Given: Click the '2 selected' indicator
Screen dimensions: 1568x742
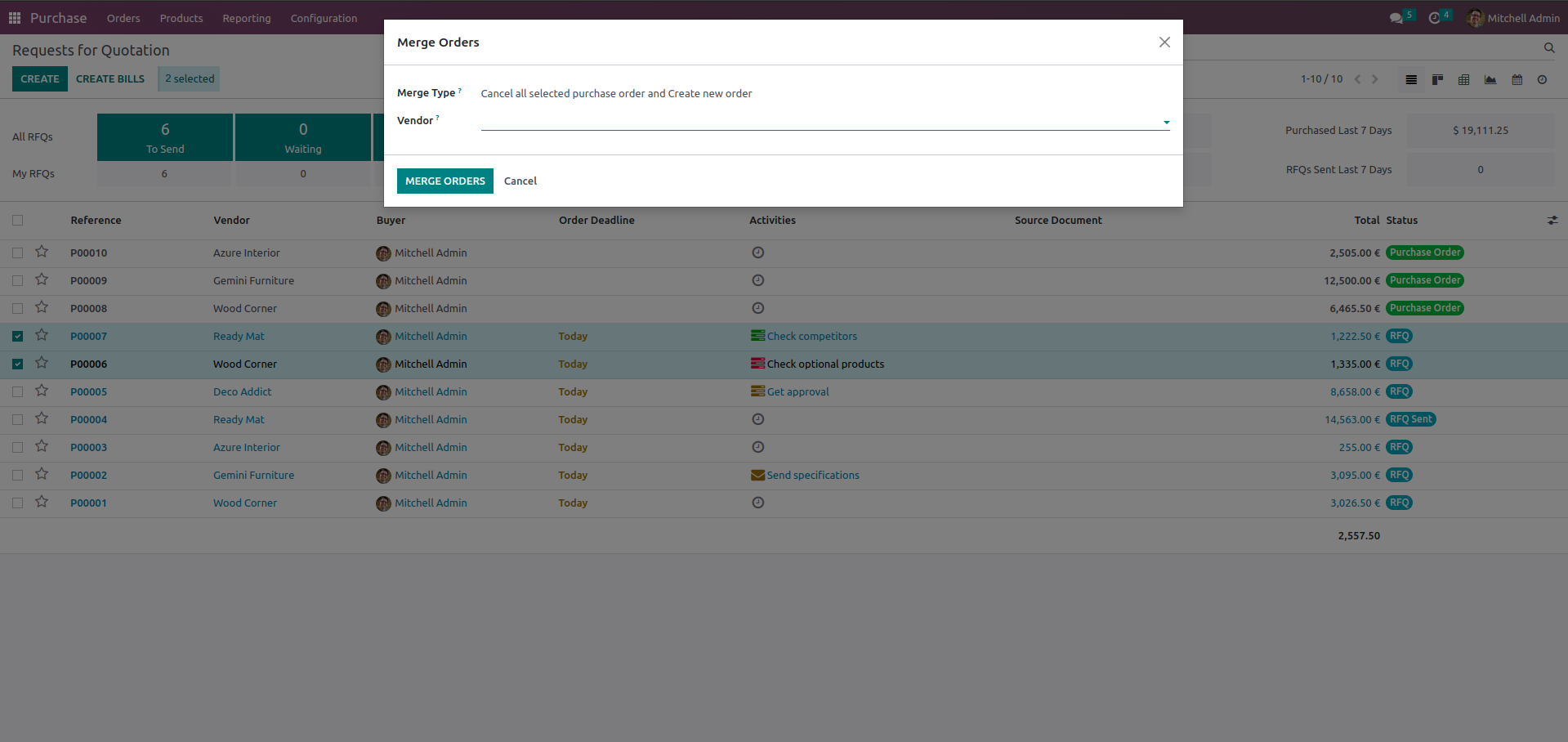Looking at the screenshot, I should [190, 78].
